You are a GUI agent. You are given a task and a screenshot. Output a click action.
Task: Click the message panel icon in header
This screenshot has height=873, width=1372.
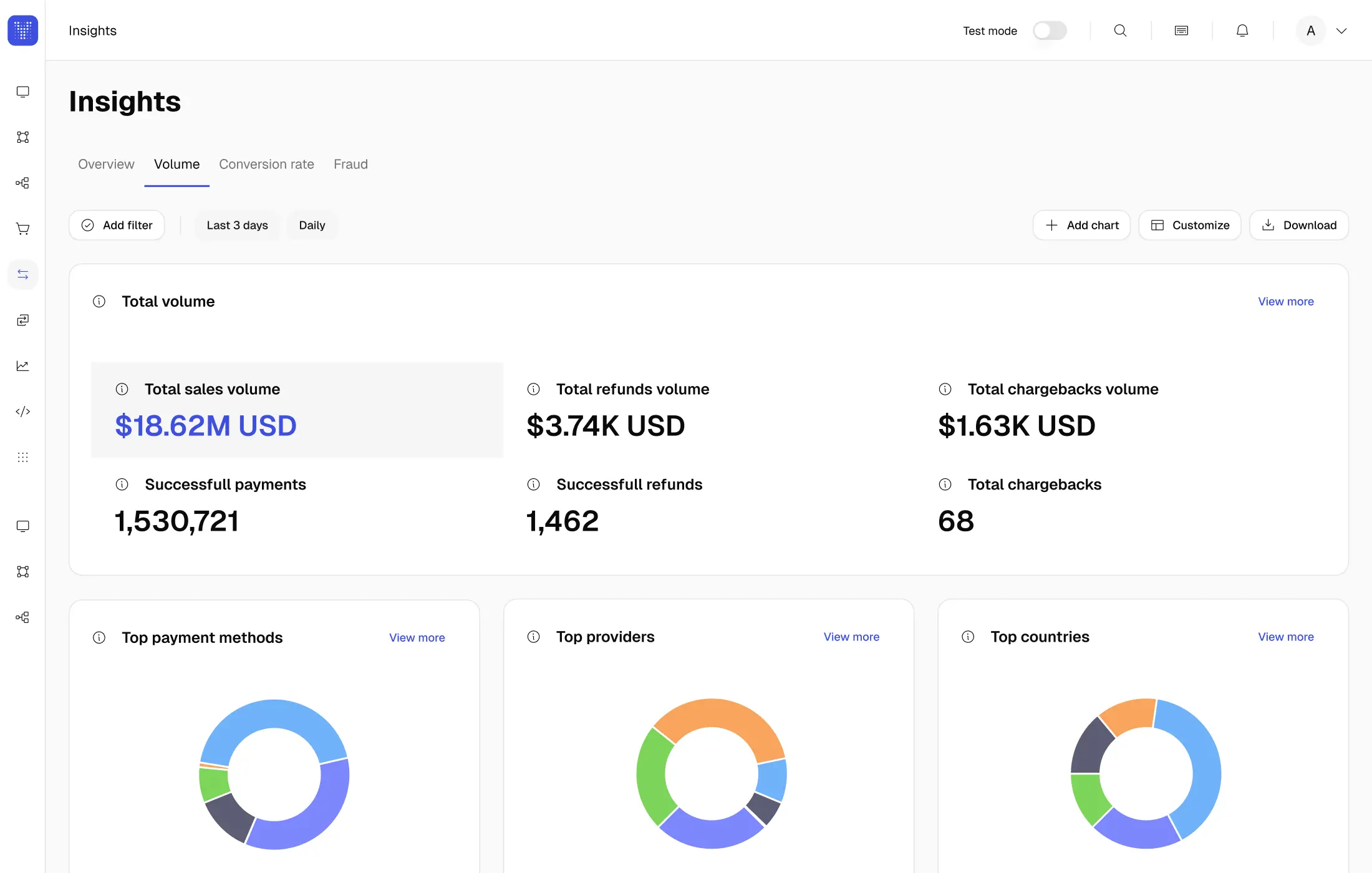[x=1181, y=31]
